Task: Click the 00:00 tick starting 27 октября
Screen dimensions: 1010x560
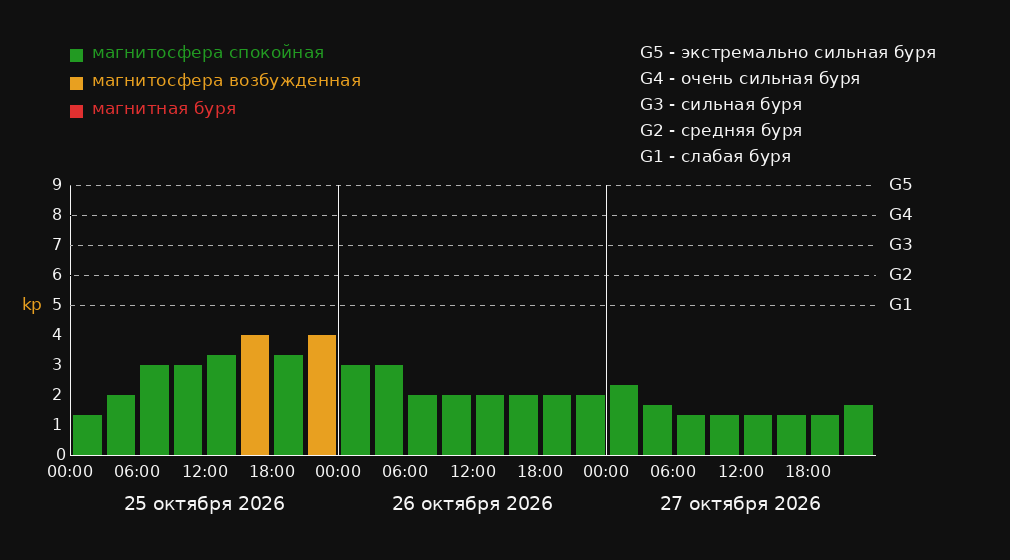Action: (x=606, y=472)
